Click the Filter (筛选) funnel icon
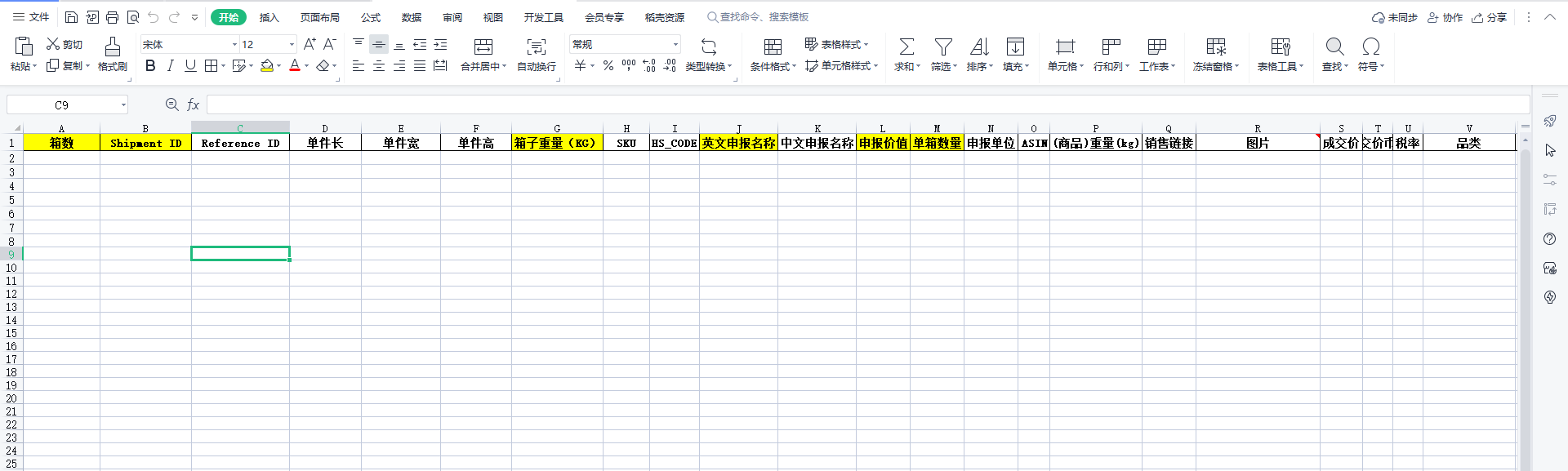The width and height of the screenshot is (1568, 471). (x=943, y=47)
